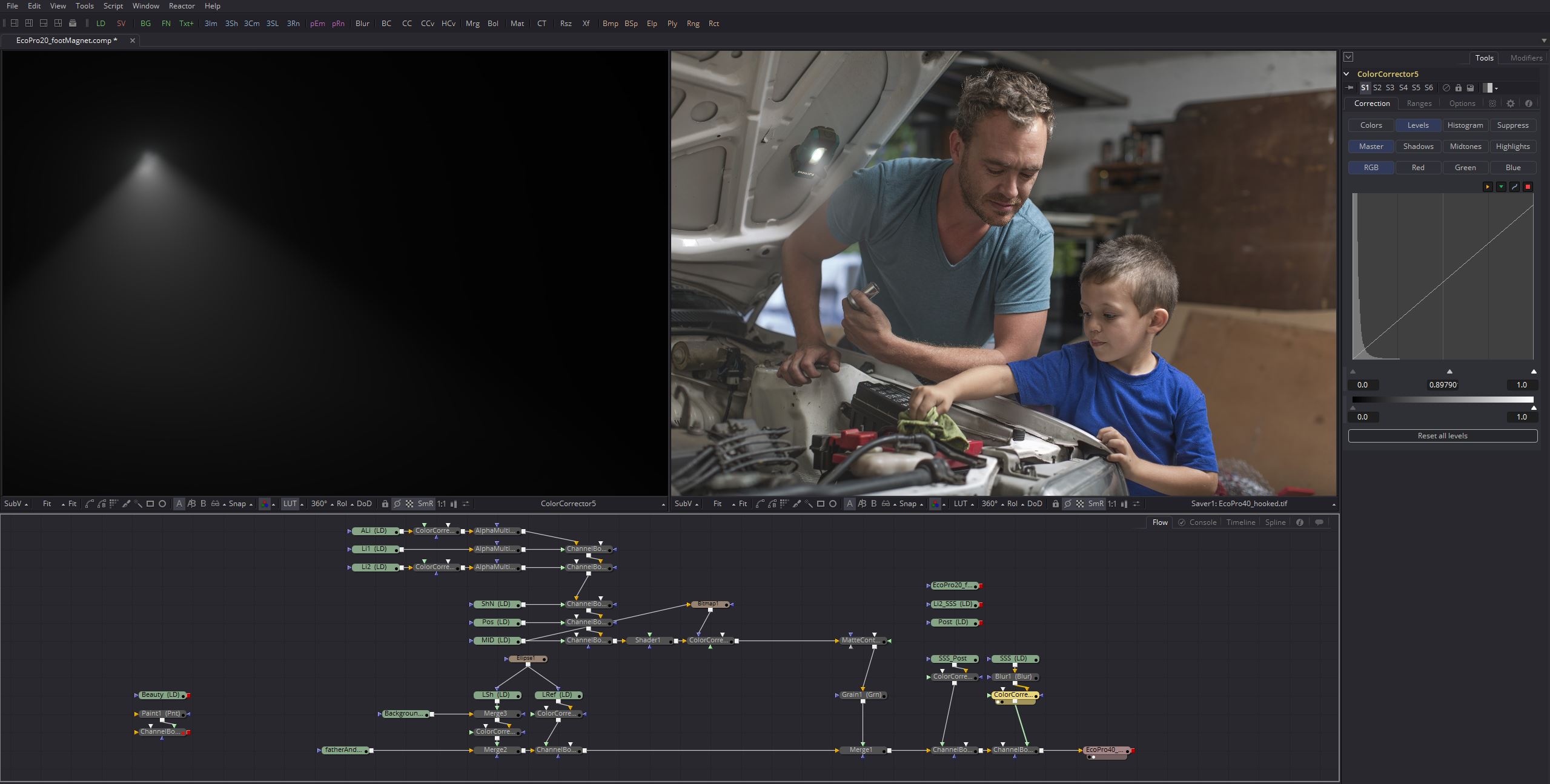
Task: Switch to the Modifiers tab
Action: point(1526,58)
